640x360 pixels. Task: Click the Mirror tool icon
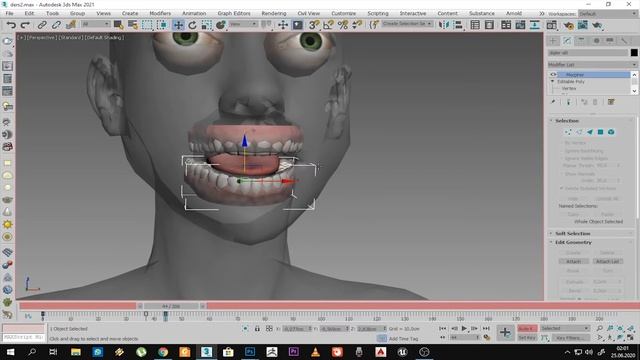click(444, 25)
